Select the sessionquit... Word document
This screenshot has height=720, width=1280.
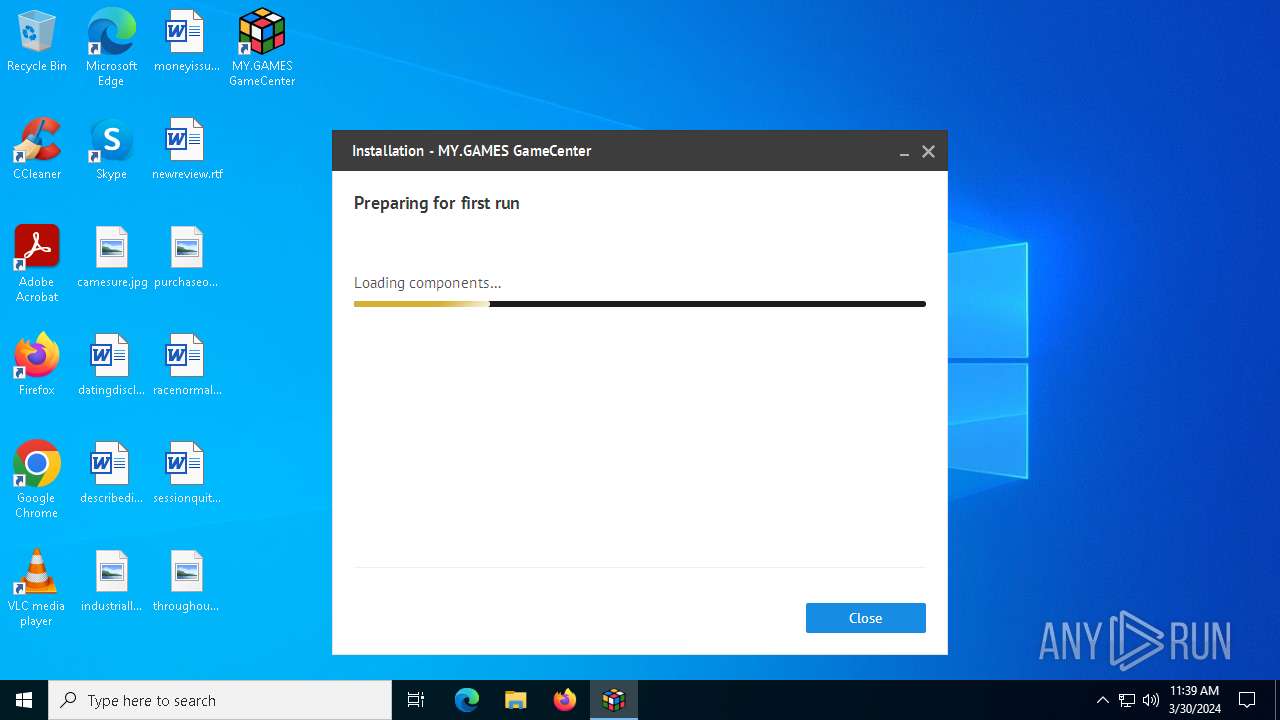pyautogui.click(x=186, y=474)
